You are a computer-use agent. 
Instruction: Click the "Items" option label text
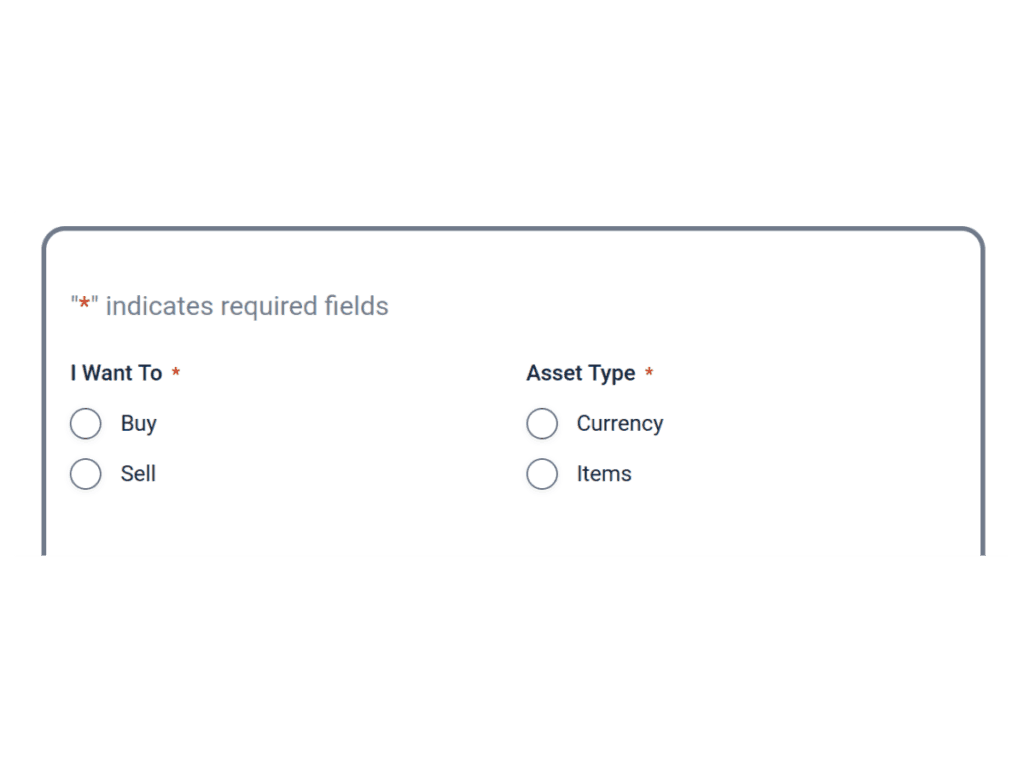pos(604,474)
